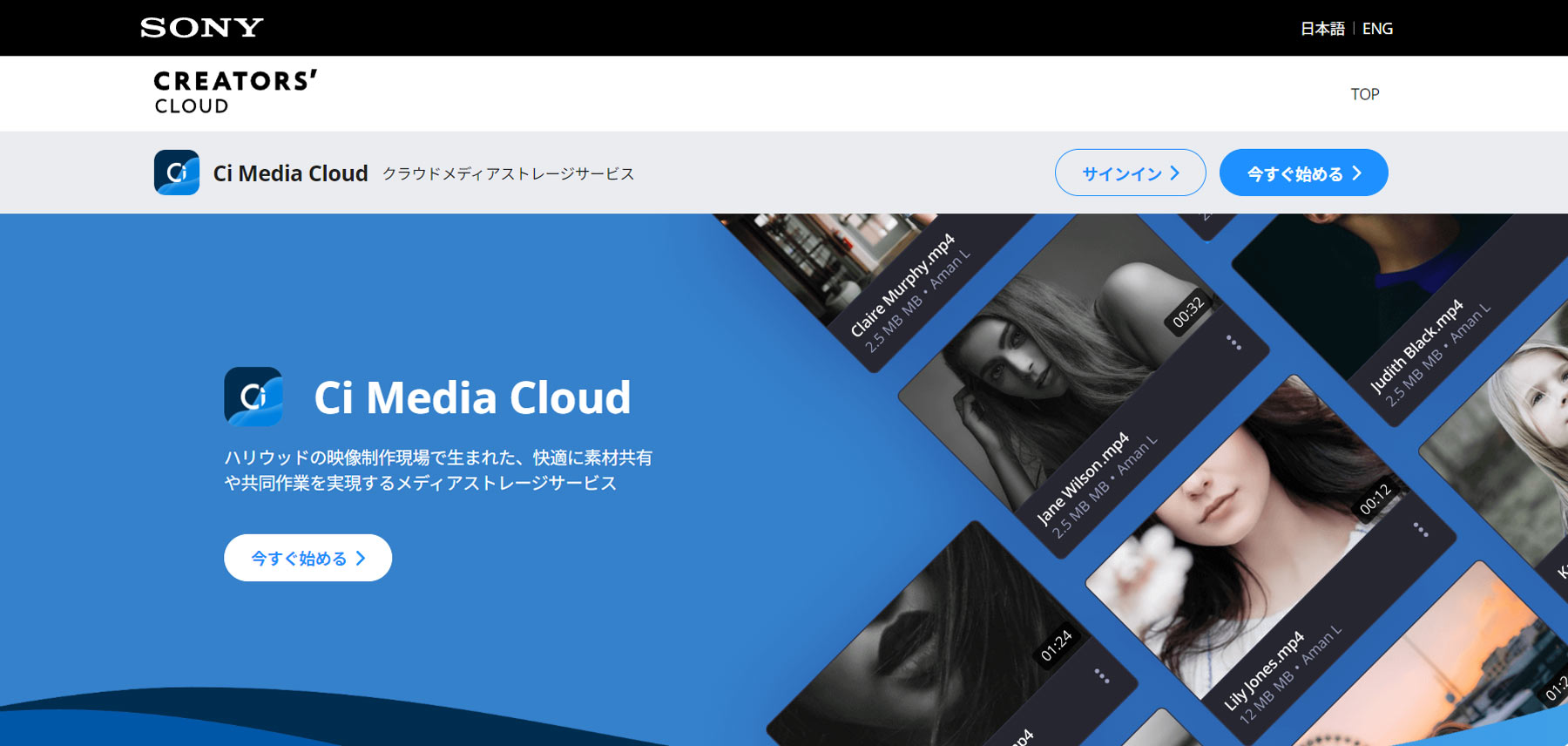Image resolution: width=1568 pixels, height=746 pixels.
Task: Open more options dots on 01:24 video card
Action: click(x=1102, y=675)
